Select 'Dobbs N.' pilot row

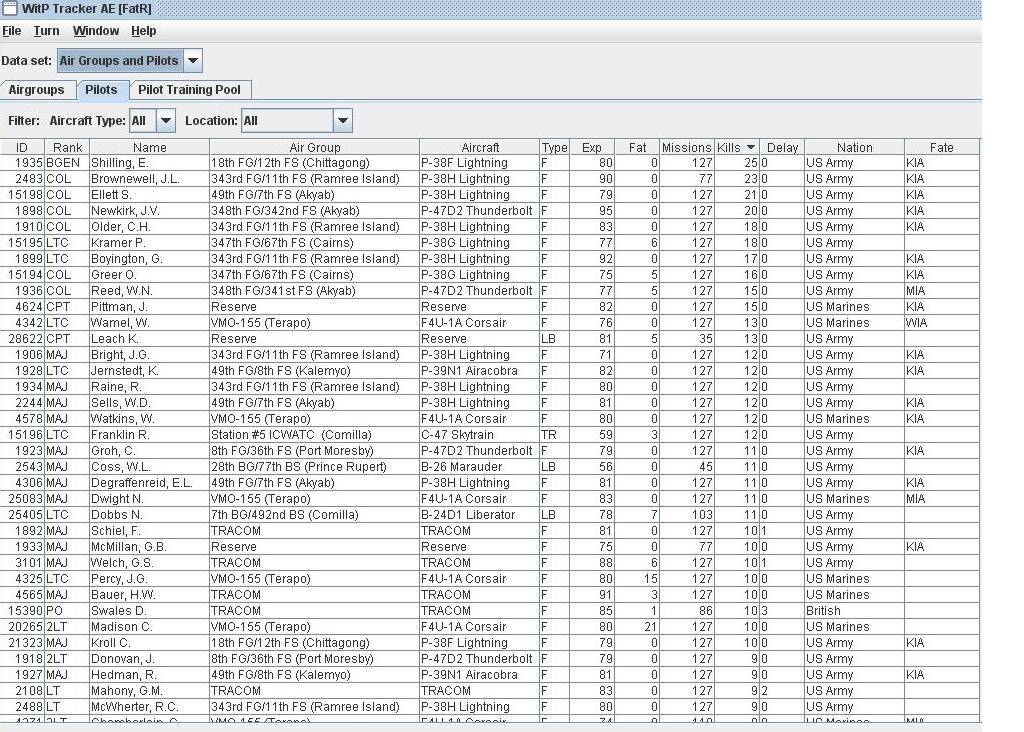pyautogui.click(x=490, y=515)
